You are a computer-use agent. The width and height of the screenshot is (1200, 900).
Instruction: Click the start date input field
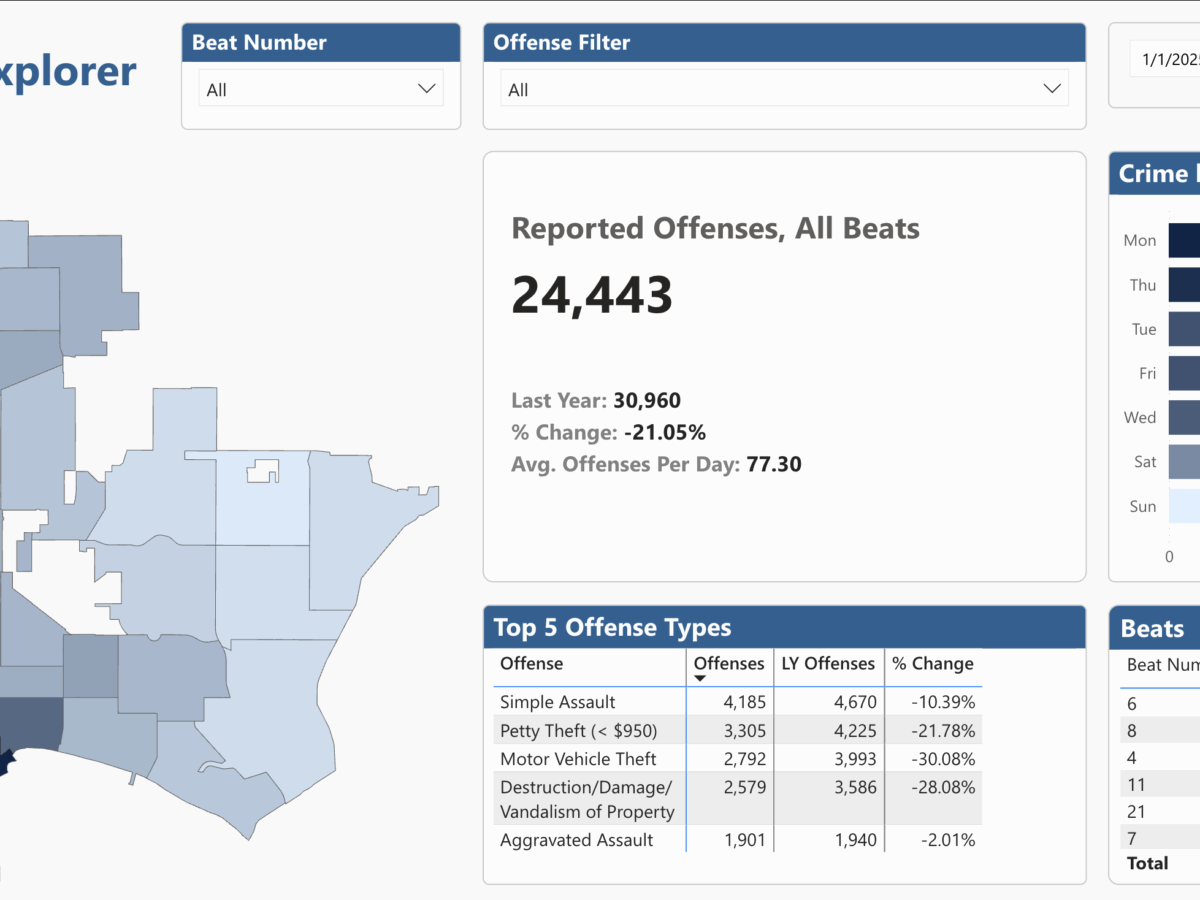1166,60
